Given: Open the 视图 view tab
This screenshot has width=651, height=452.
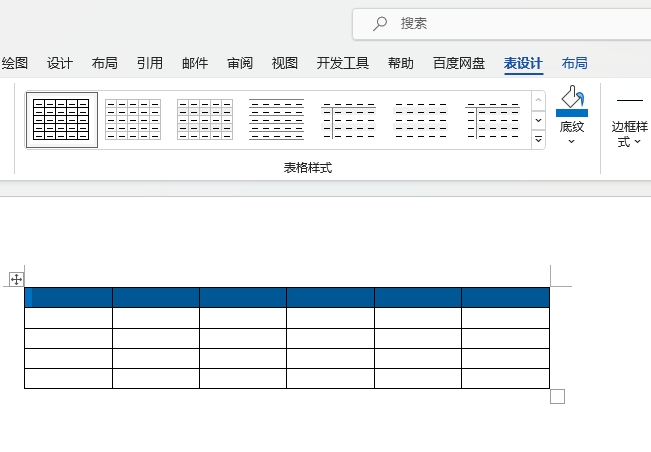Looking at the screenshot, I should tap(285, 64).
